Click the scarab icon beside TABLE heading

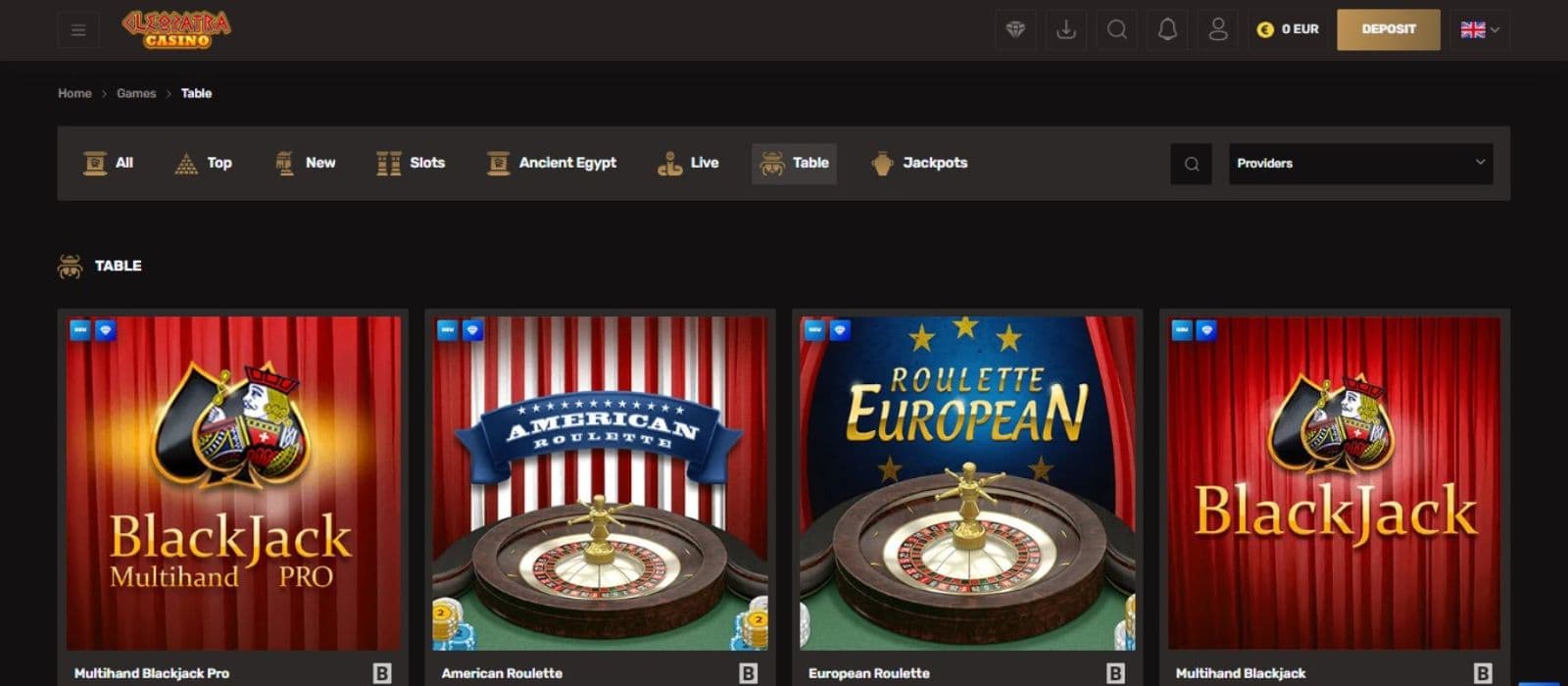coord(70,266)
